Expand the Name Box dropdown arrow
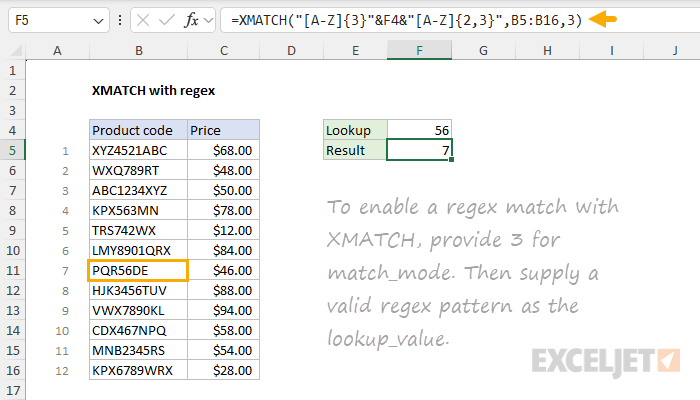This screenshot has height=400, width=700. 98,21
